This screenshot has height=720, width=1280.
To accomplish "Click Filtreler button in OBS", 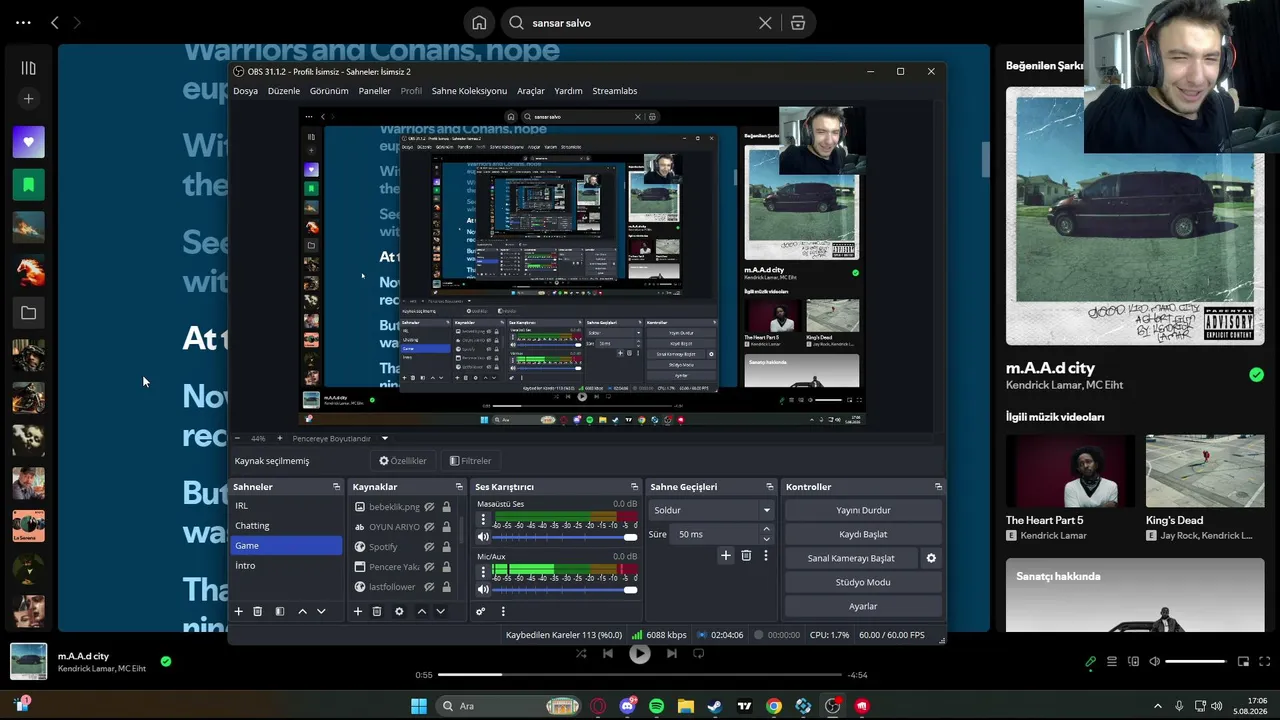I will 470,461.
